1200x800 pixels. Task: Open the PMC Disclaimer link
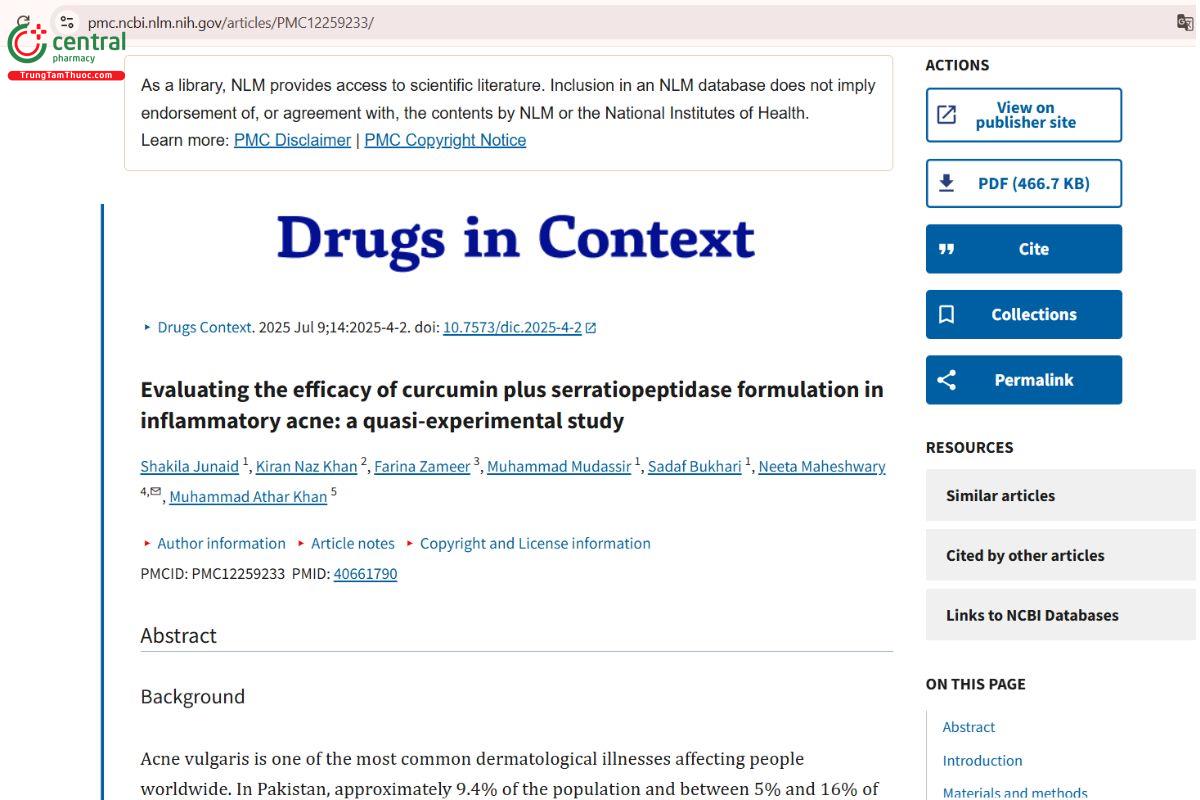[292, 140]
